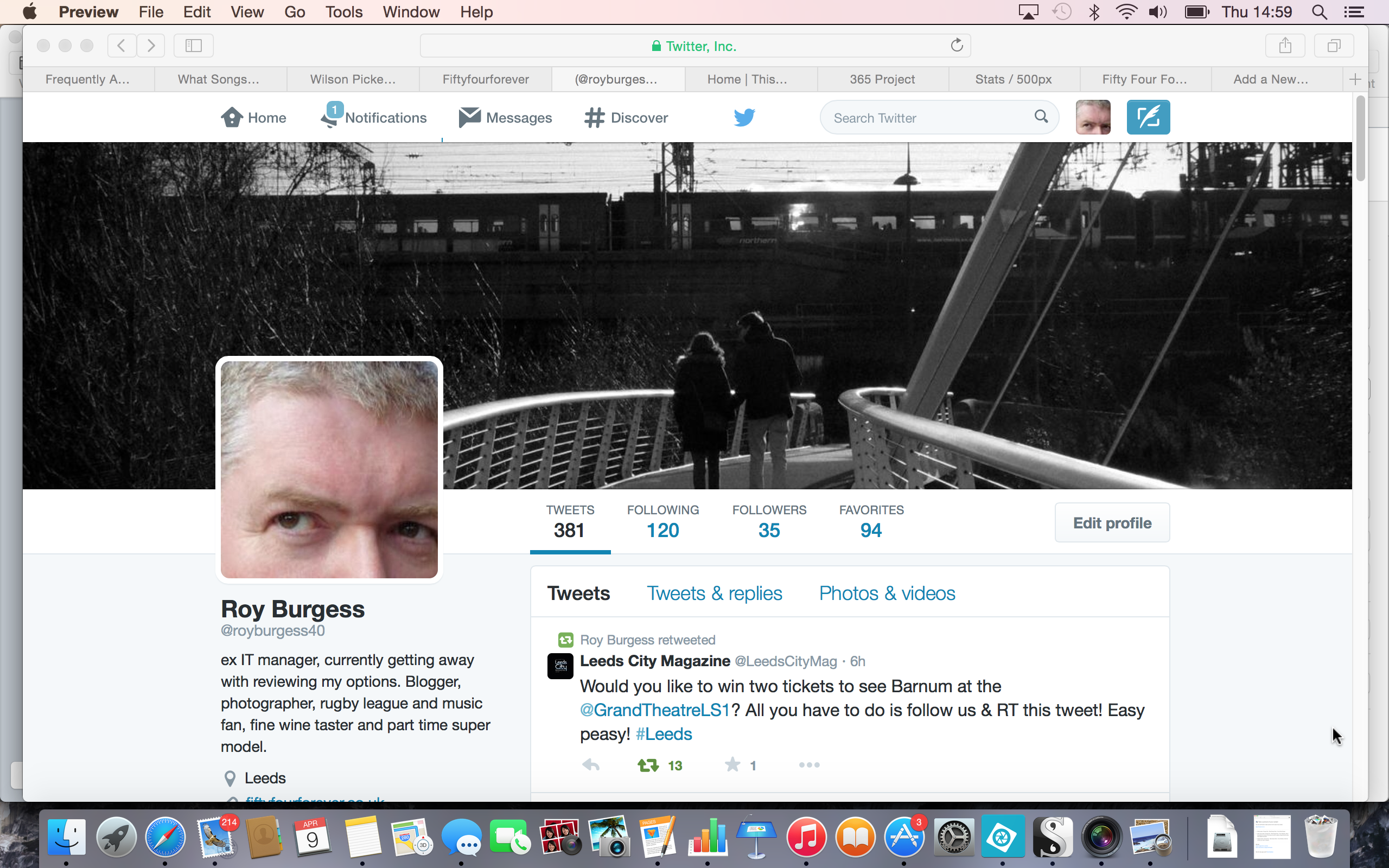Viewport: 1389px width, 868px height.
Task: Open the @GrandTheatreLS1 mention link
Action: [x=655, y=710]
